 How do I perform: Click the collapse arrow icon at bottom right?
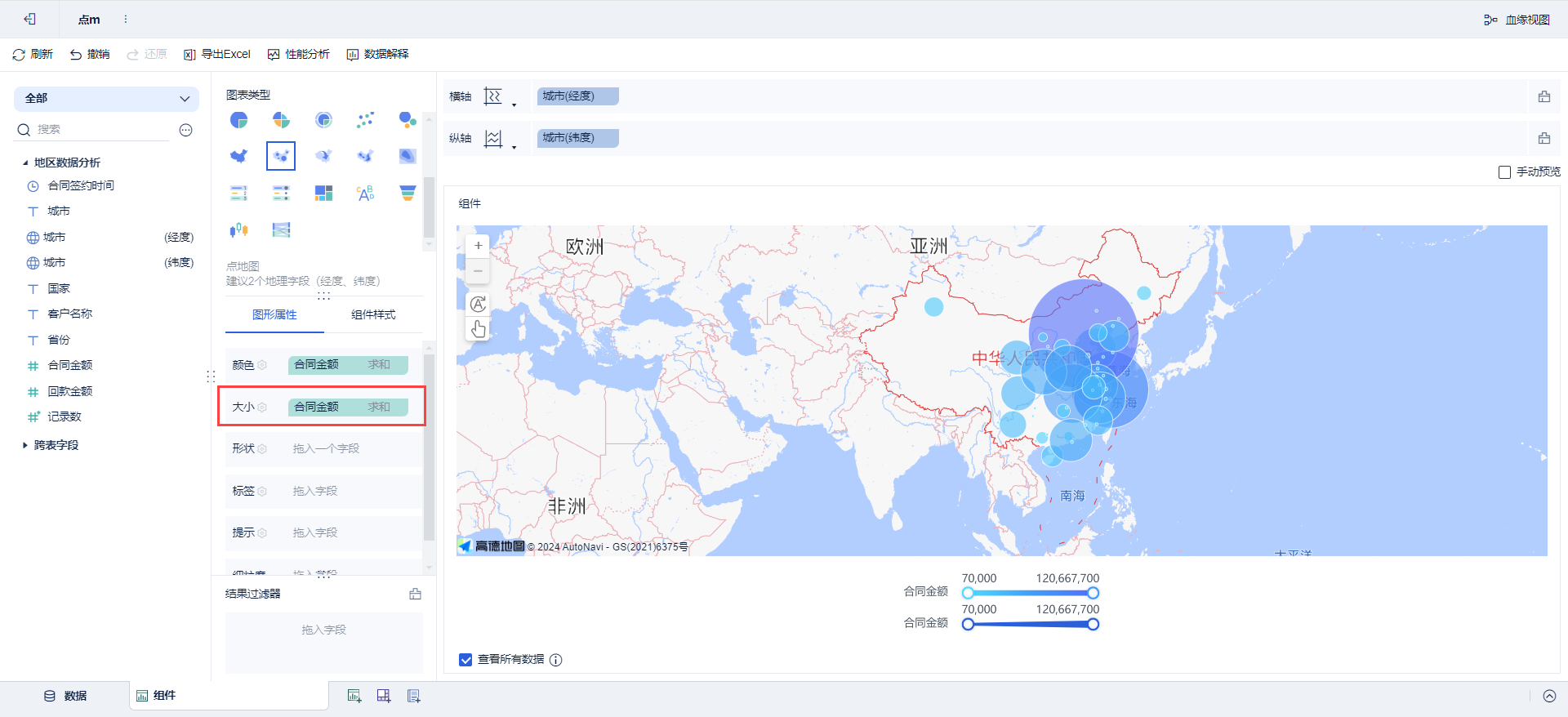pyautogui.click(x=1549, y=696)
